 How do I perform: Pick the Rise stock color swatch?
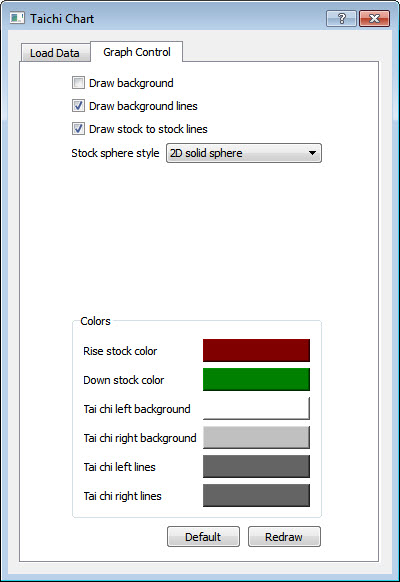pos(256,350)
